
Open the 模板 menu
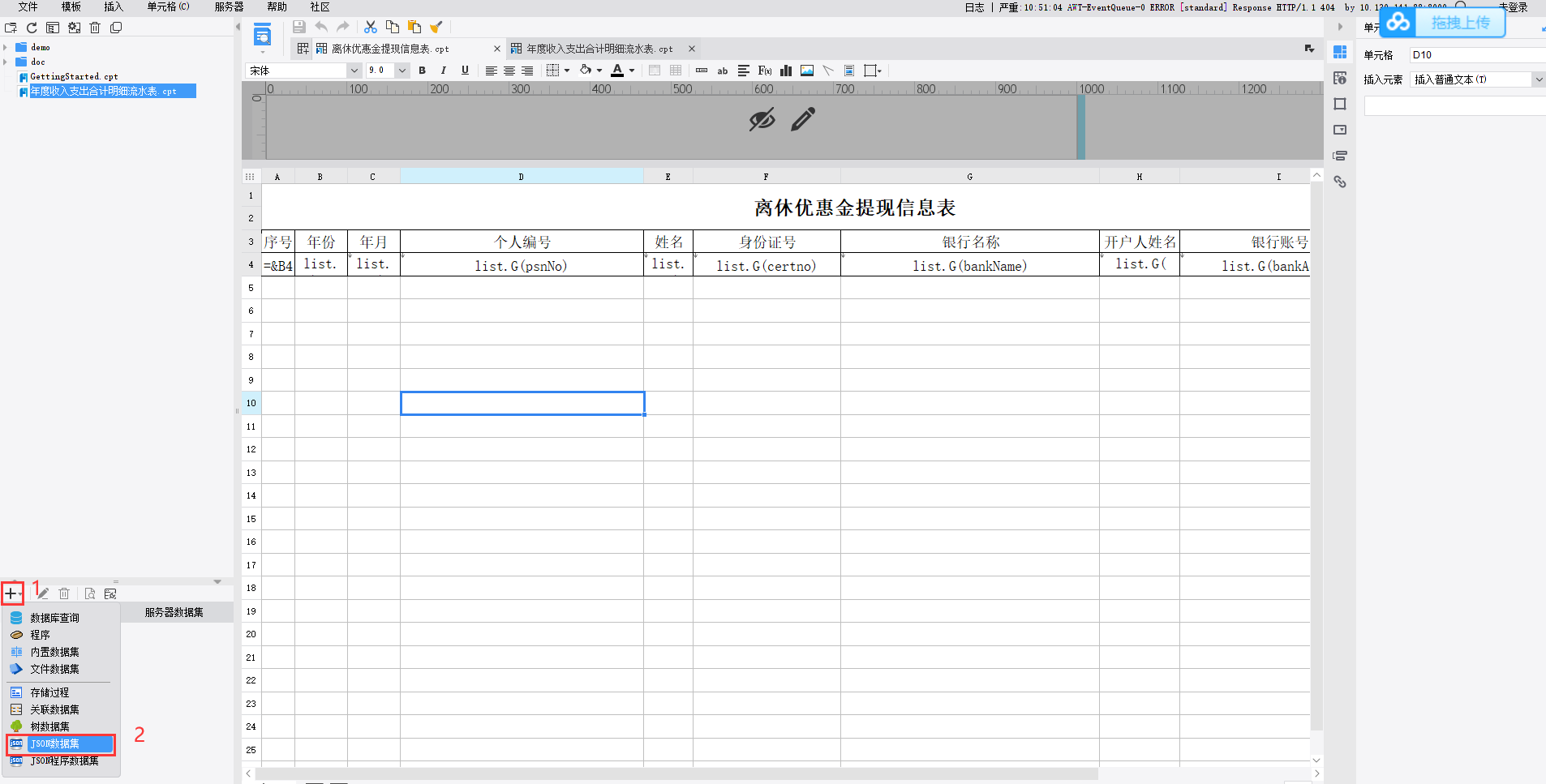coord(71,6)
